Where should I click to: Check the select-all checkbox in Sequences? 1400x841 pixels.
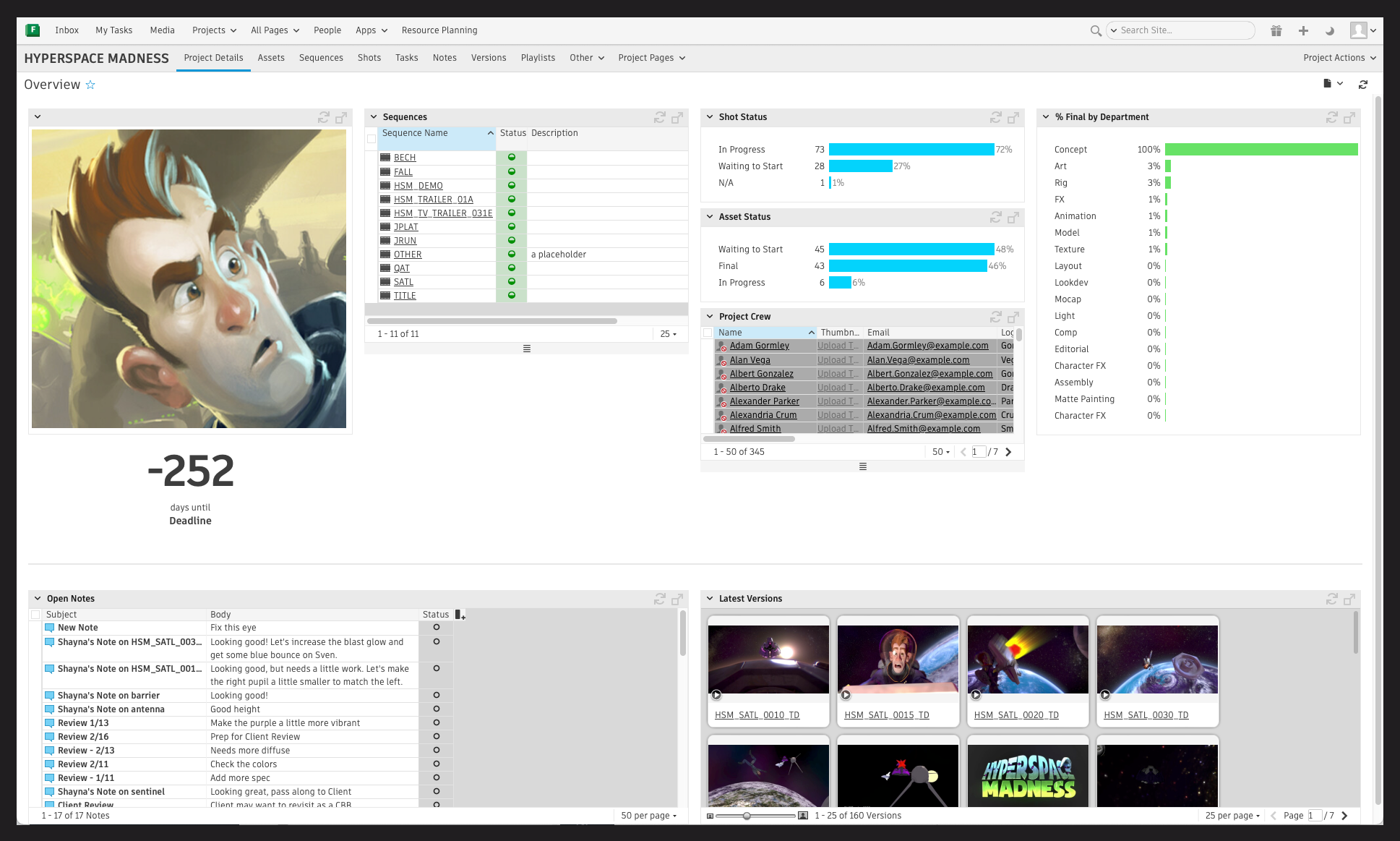372,139
